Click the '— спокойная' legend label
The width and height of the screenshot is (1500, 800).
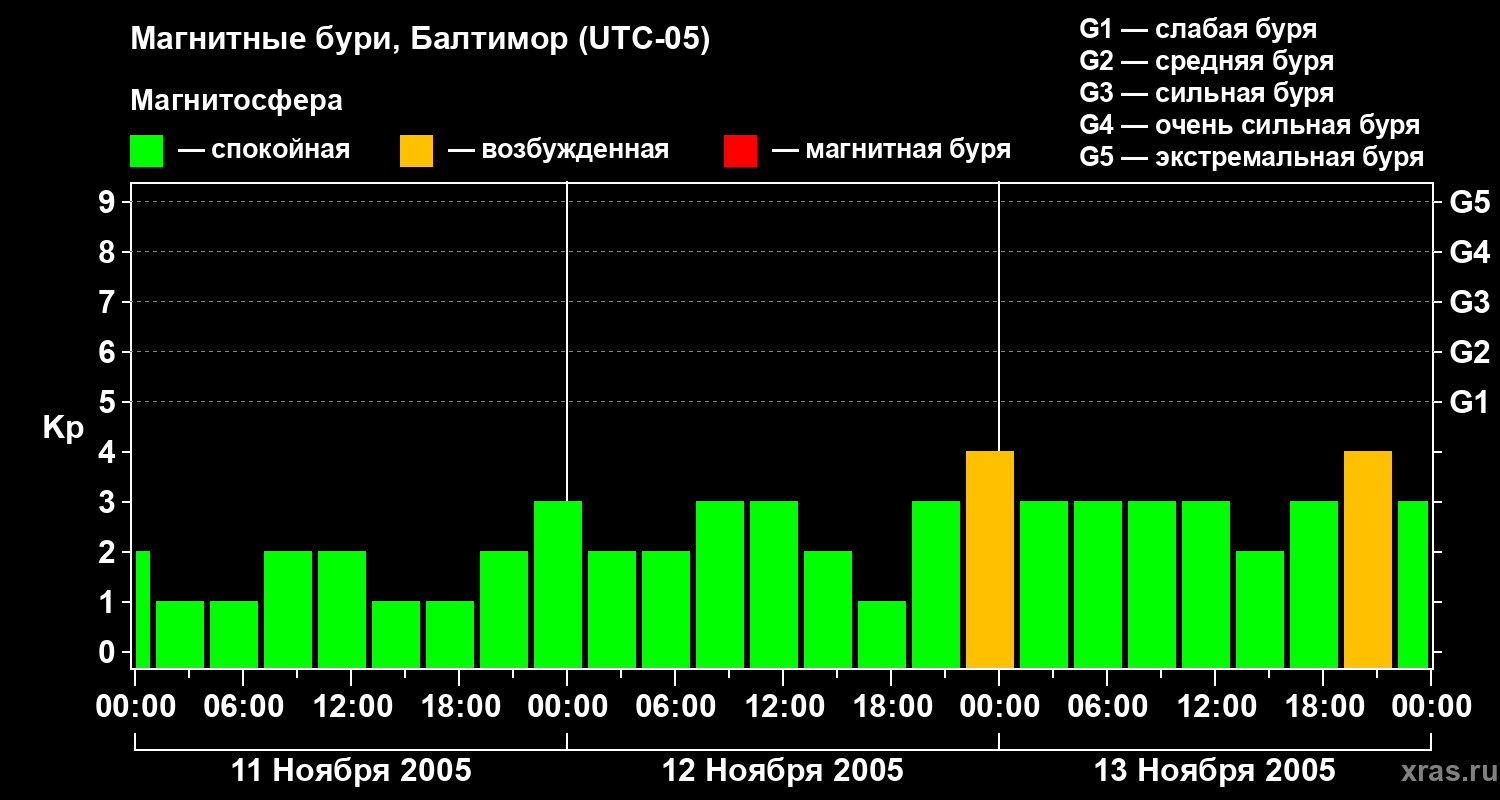[263, 150]
